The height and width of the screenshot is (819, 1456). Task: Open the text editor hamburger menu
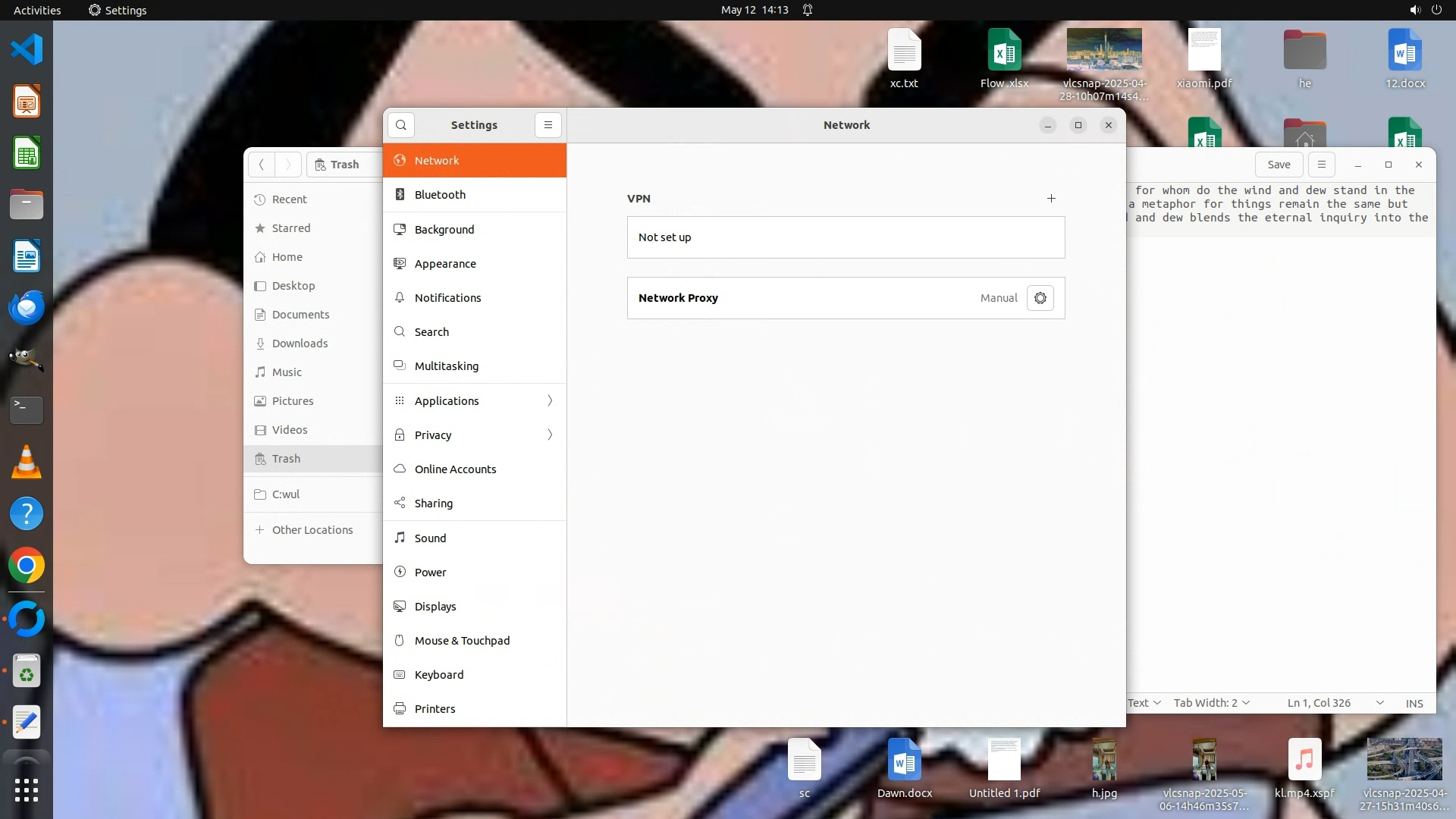coord(1321,165)
